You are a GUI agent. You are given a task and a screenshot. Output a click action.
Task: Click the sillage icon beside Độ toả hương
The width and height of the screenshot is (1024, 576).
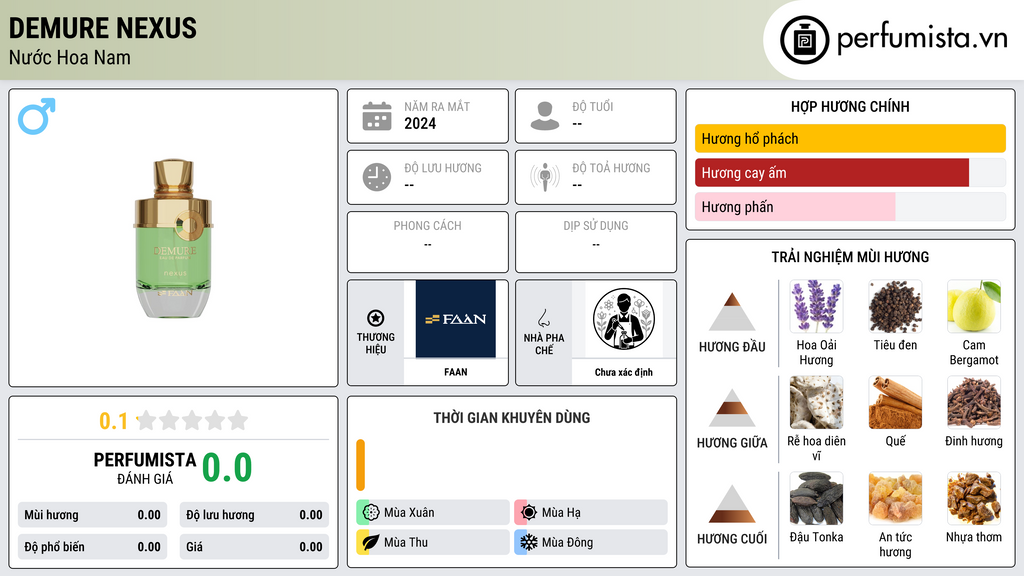(545, 177)
